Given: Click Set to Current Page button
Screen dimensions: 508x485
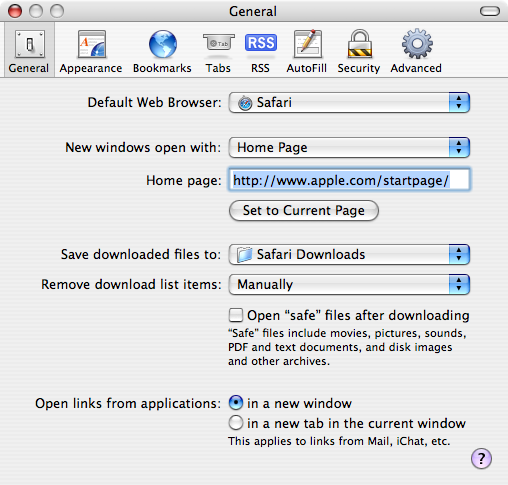Looking at the screenshot, I should pyautogui.click(x=304, y=211).
